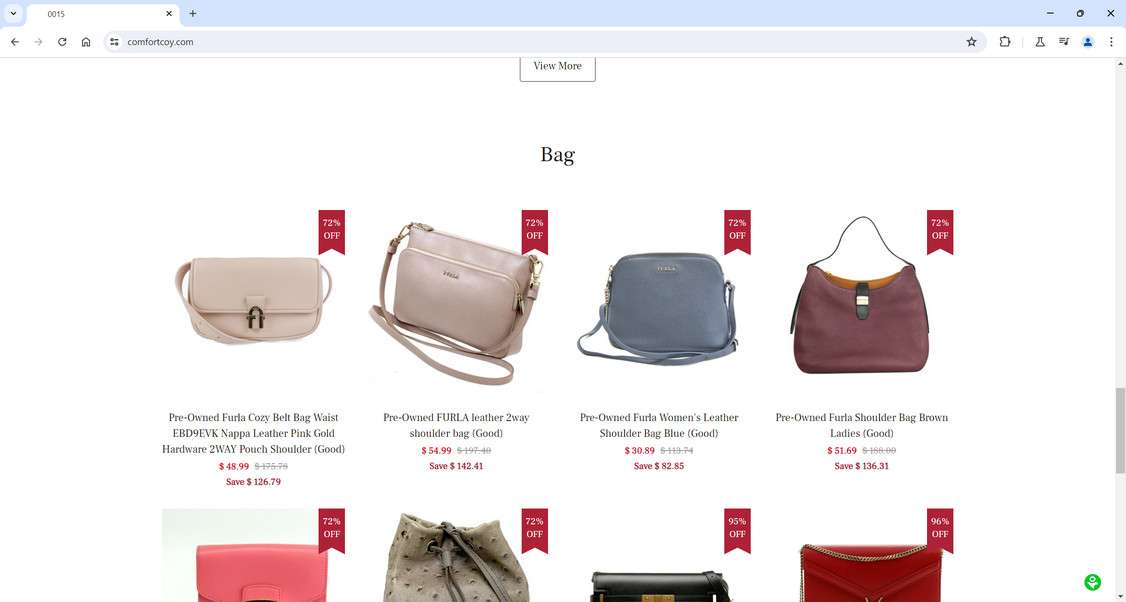The width and height of the screenshot is (1126, 602).
Task: Go to the home page icon
Action: pyautogui.click(x=86, y=42)
